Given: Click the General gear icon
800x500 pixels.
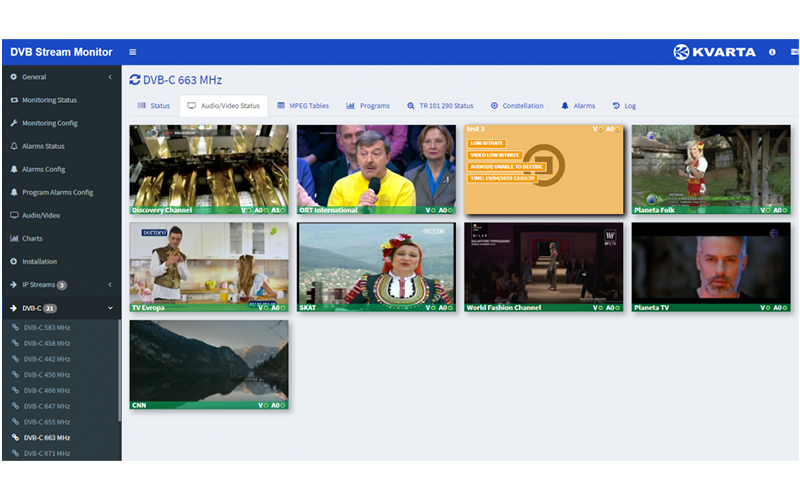Looking at the screenshot, I should click(x=14, y=77).
